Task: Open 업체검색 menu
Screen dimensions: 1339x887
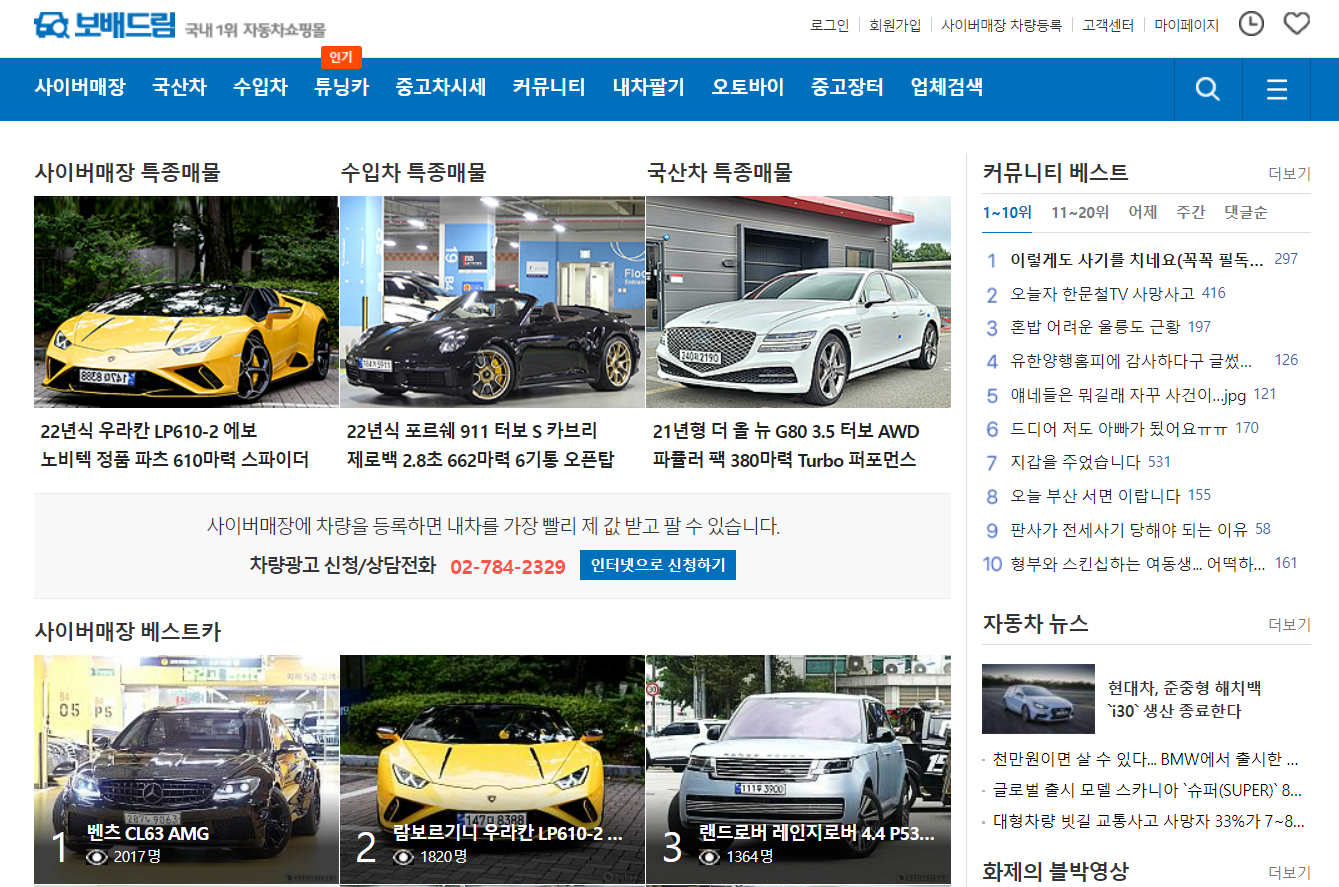Action: [x=947, y=87]
